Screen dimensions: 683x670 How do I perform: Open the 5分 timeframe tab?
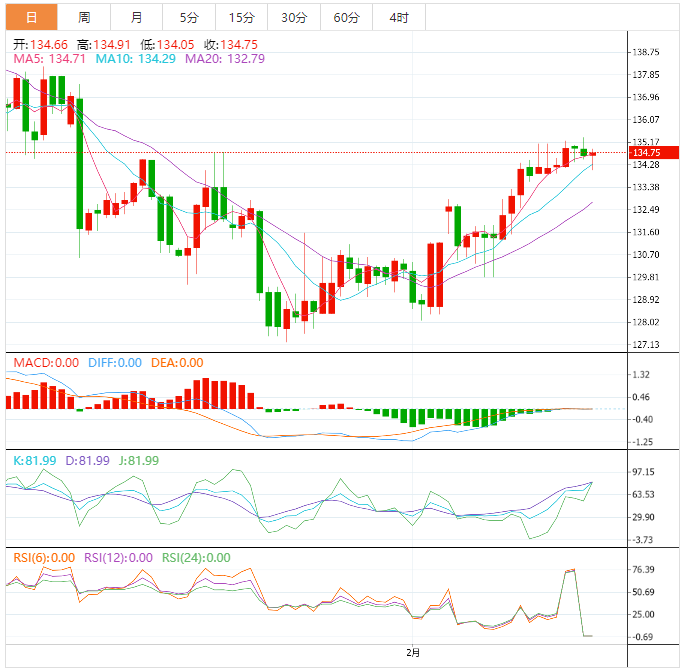coord(189,17)
